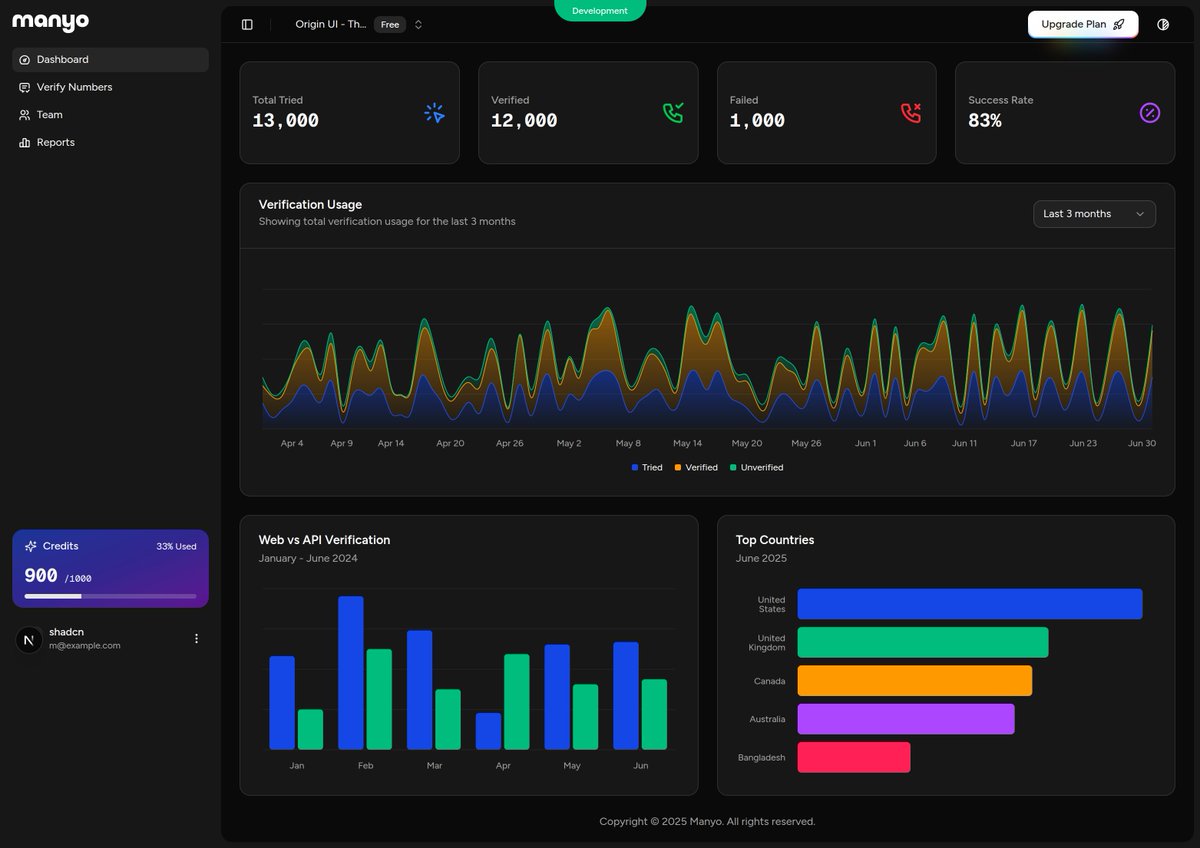Click the Success Rate 83% value
The height and width of the screenshot is (848, 1200).
click(x=985, y=121)
